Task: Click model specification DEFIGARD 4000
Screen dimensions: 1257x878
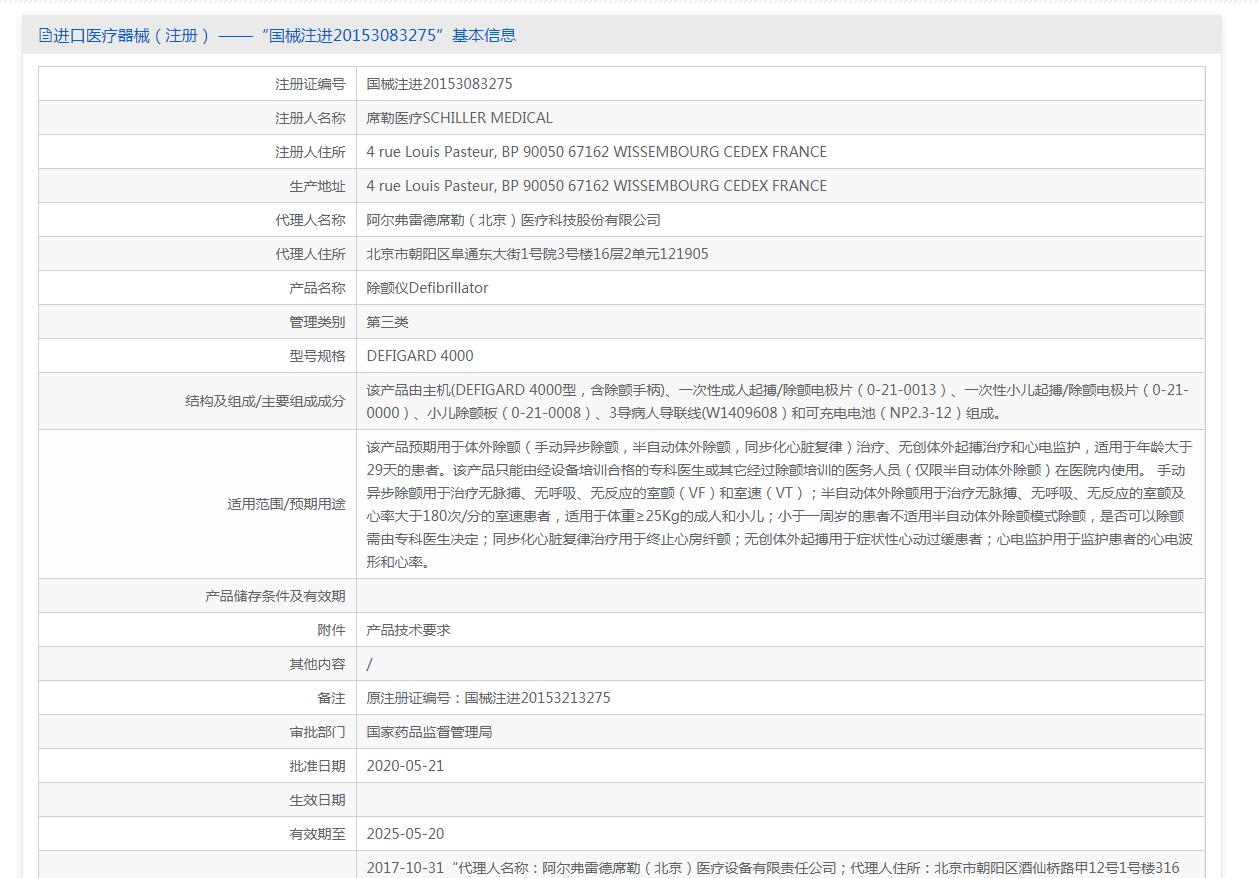Action: tap(420, 356)
